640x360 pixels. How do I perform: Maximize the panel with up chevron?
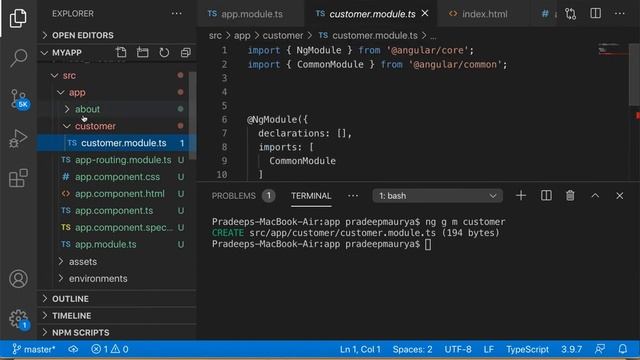click(595, 196)
